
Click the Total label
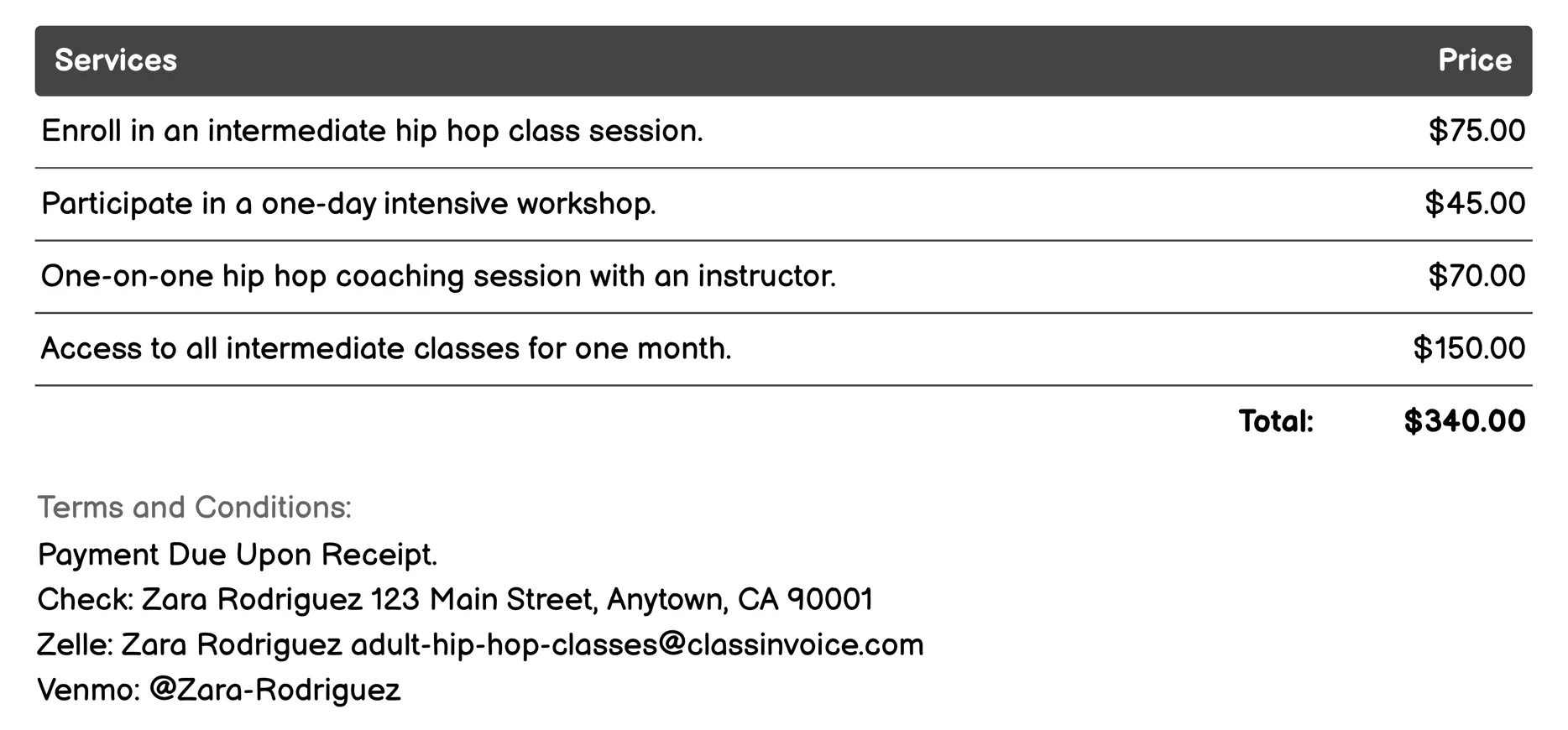pos(1276,421)
